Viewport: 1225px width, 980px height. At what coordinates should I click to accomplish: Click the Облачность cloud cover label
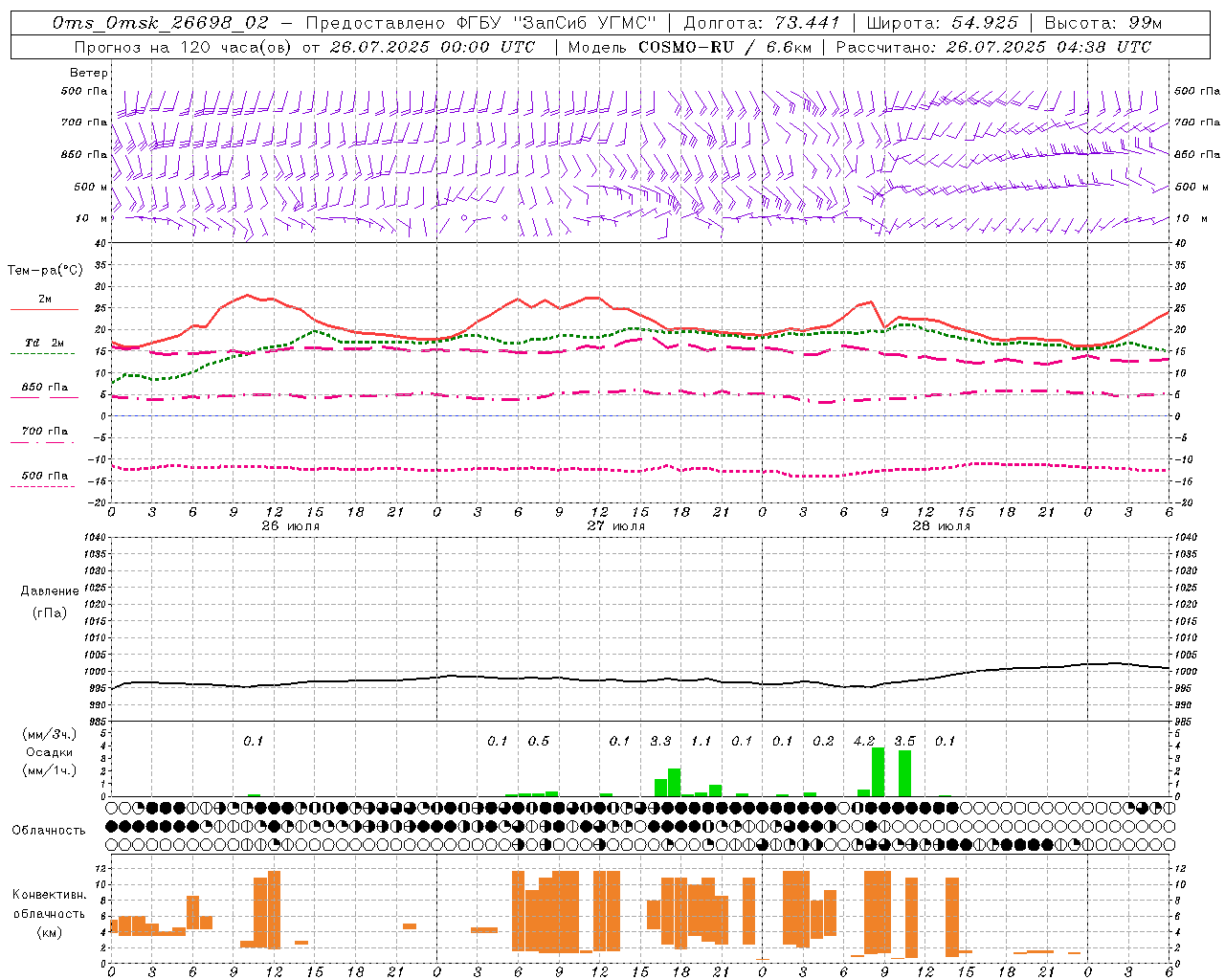pyautogui.click(x=49, y=830)
